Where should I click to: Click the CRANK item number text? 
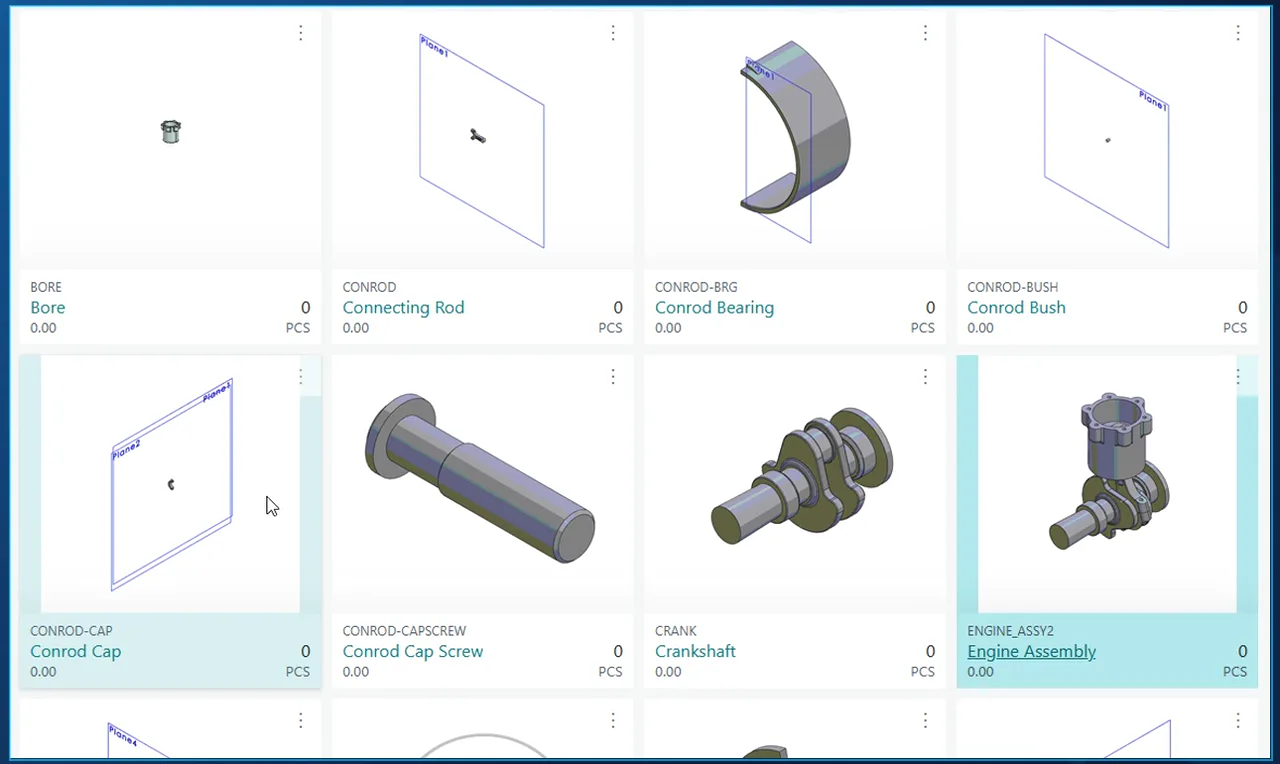pyautogui.click(x=676, y=631)
